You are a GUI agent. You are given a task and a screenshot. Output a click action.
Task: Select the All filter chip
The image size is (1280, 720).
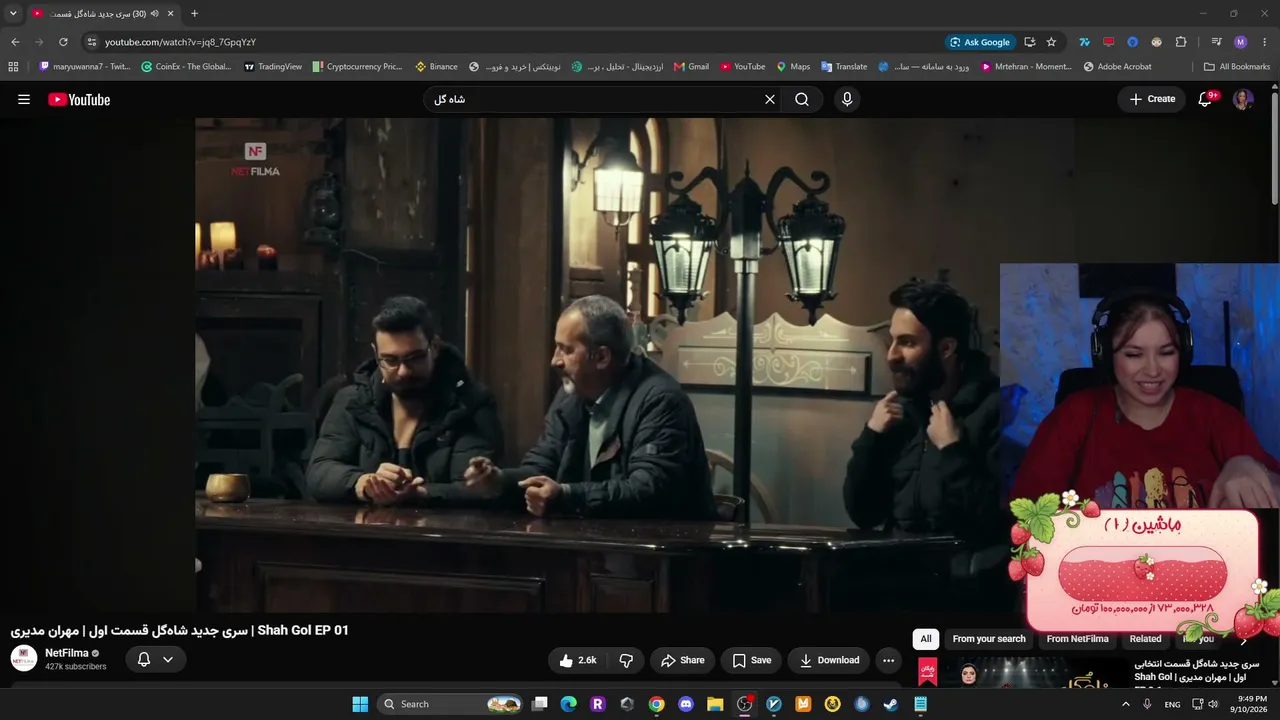[926, 639]
